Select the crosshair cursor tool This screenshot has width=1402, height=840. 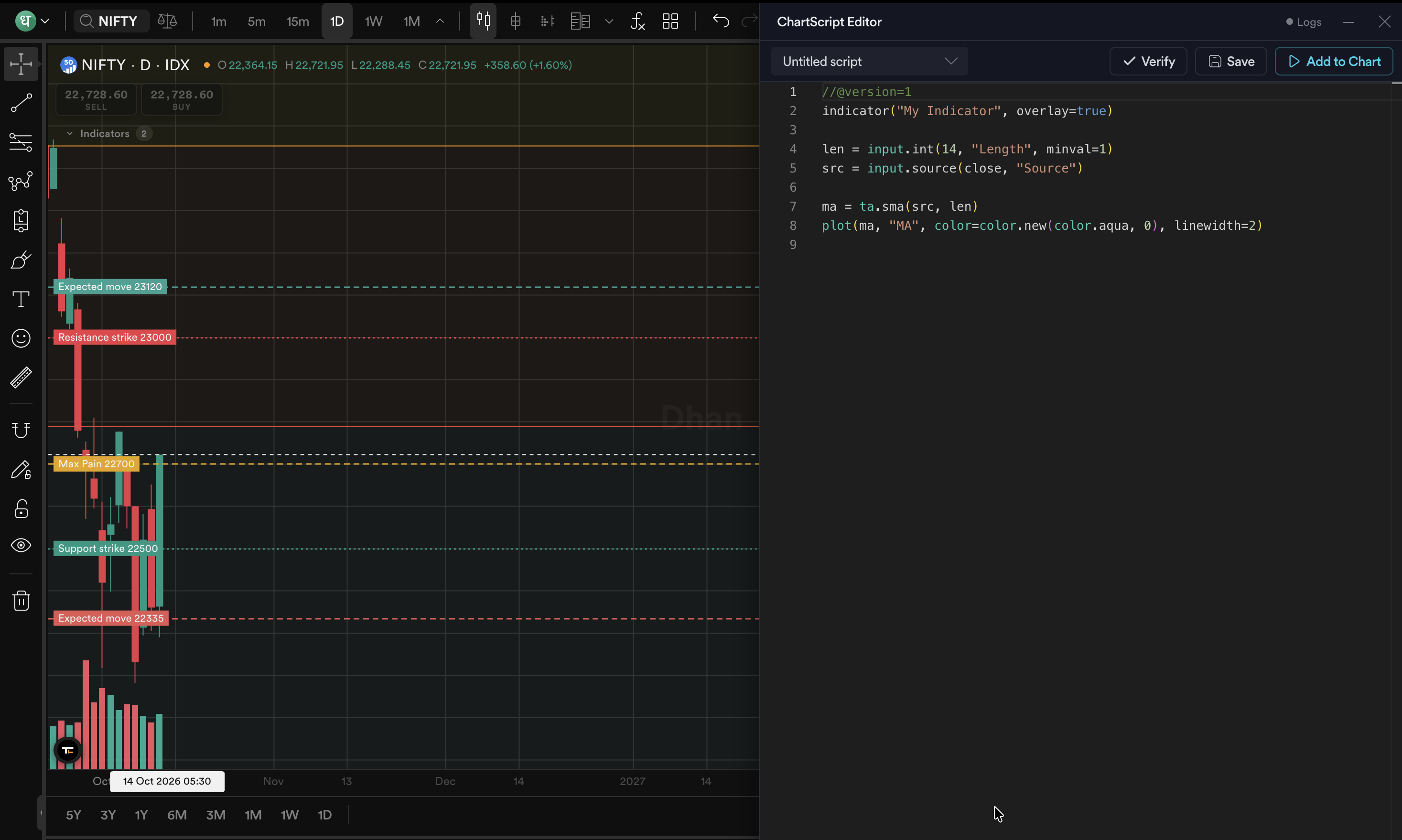21,64
